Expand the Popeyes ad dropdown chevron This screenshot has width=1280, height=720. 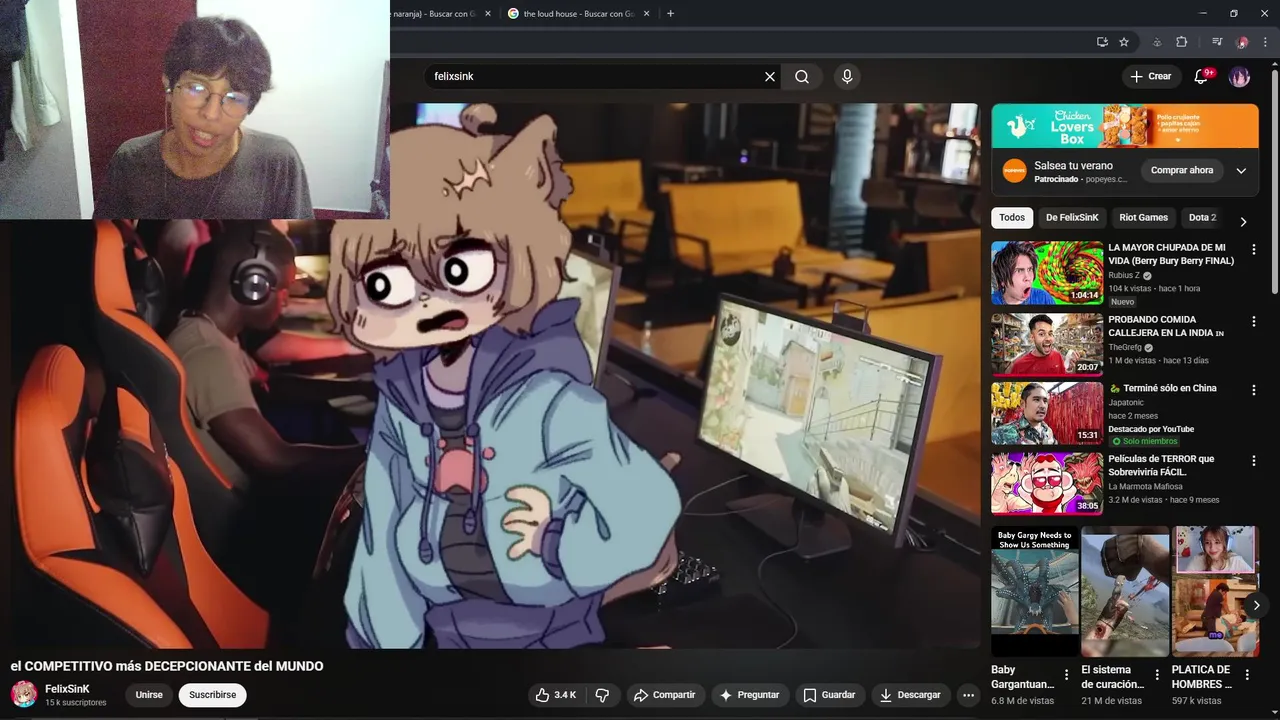[x=1241, y=171]
